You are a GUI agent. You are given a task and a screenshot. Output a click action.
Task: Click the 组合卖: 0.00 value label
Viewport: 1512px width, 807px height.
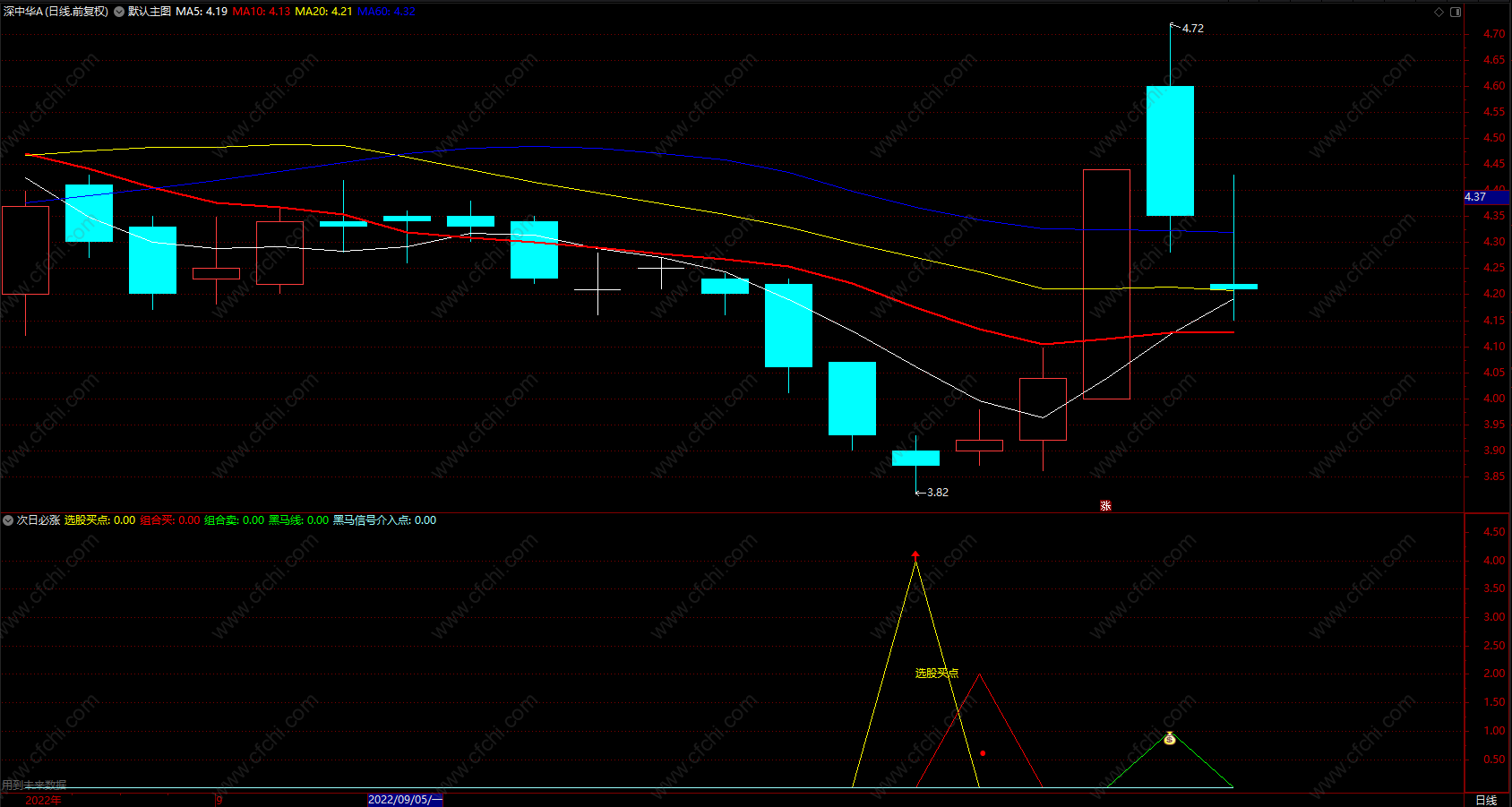(x=235, y=520)
